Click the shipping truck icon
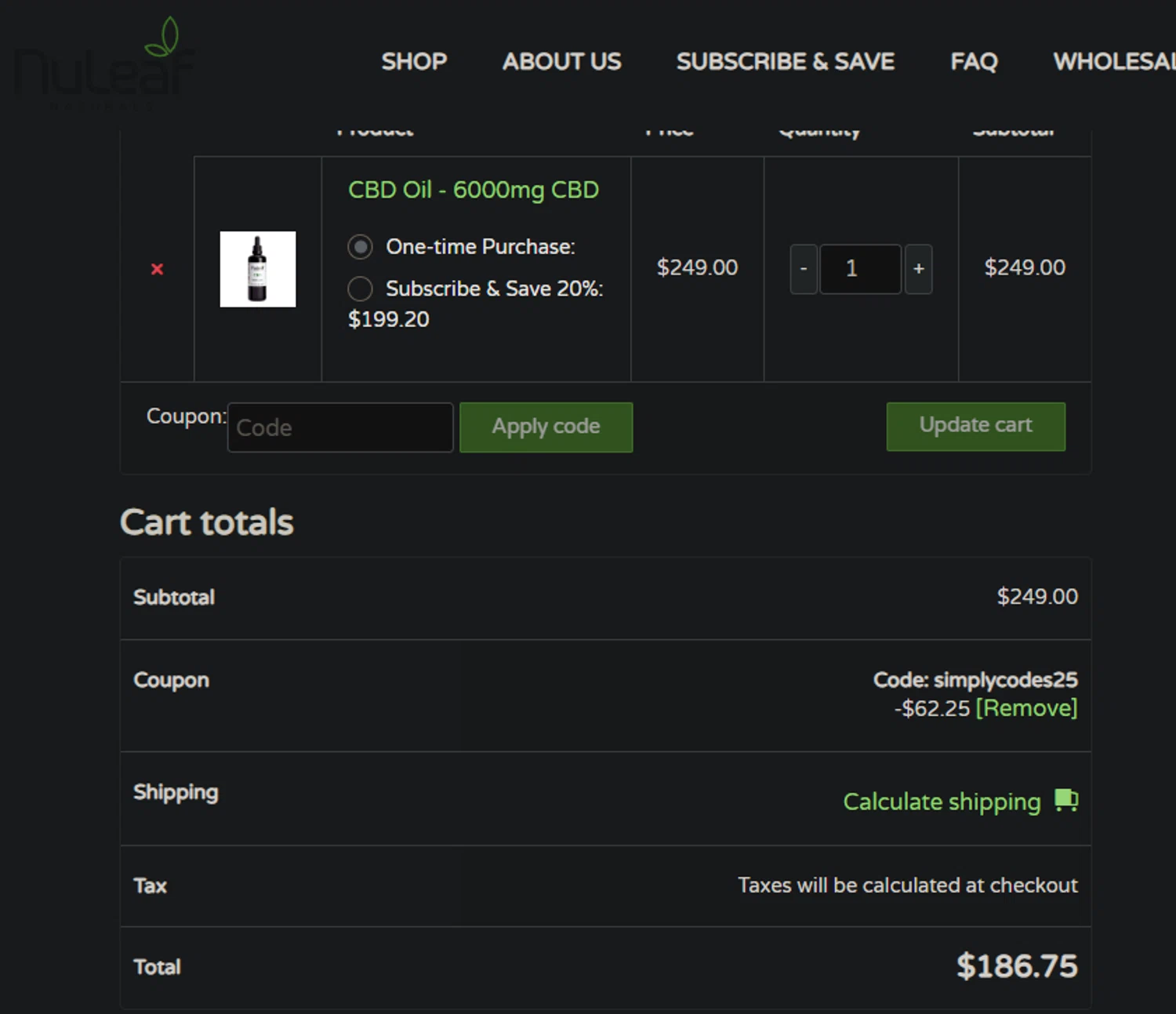Viewport: 1176px width, 1014px height. pos(1066,800)
